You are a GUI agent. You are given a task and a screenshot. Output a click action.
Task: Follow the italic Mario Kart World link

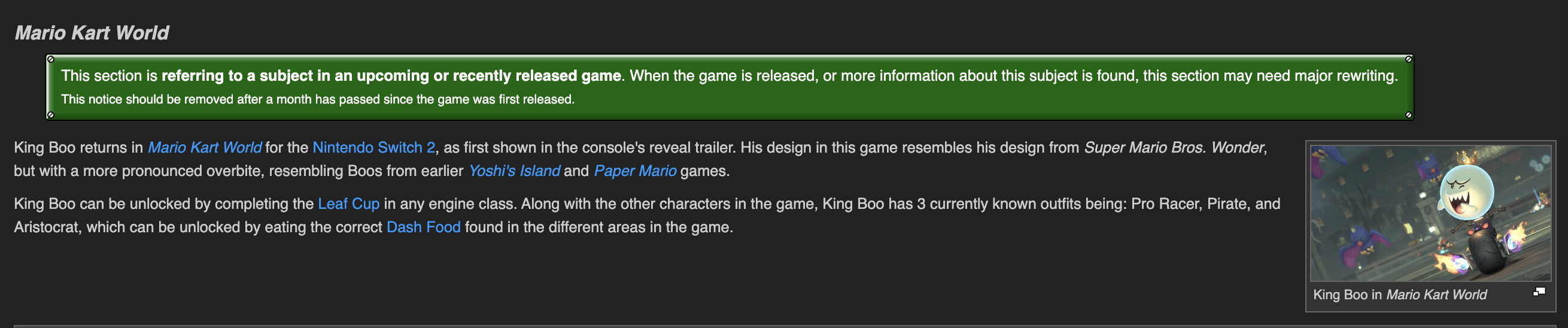[x=205, y=147]
